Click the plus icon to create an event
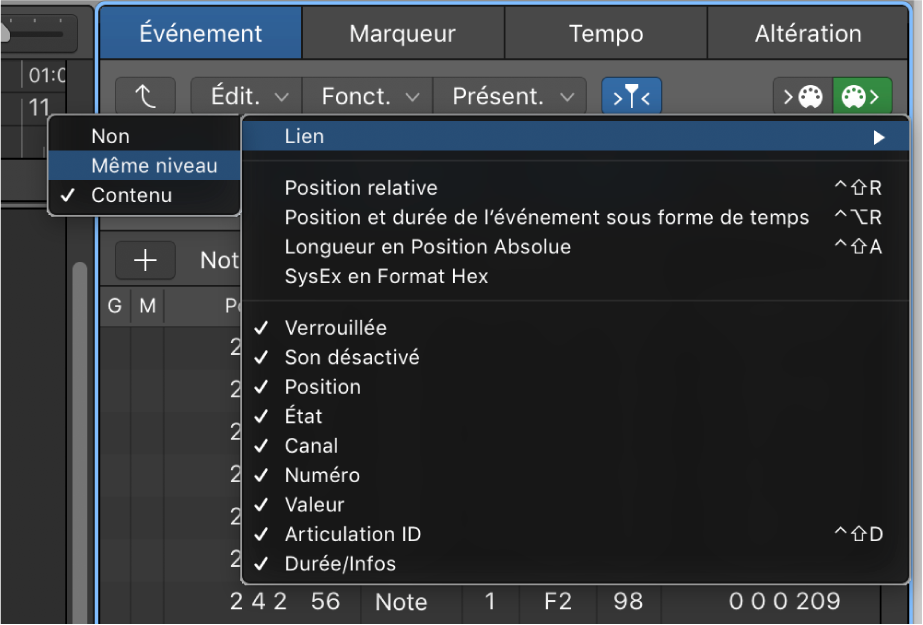The image size is (923, 625). coord(146,260)
